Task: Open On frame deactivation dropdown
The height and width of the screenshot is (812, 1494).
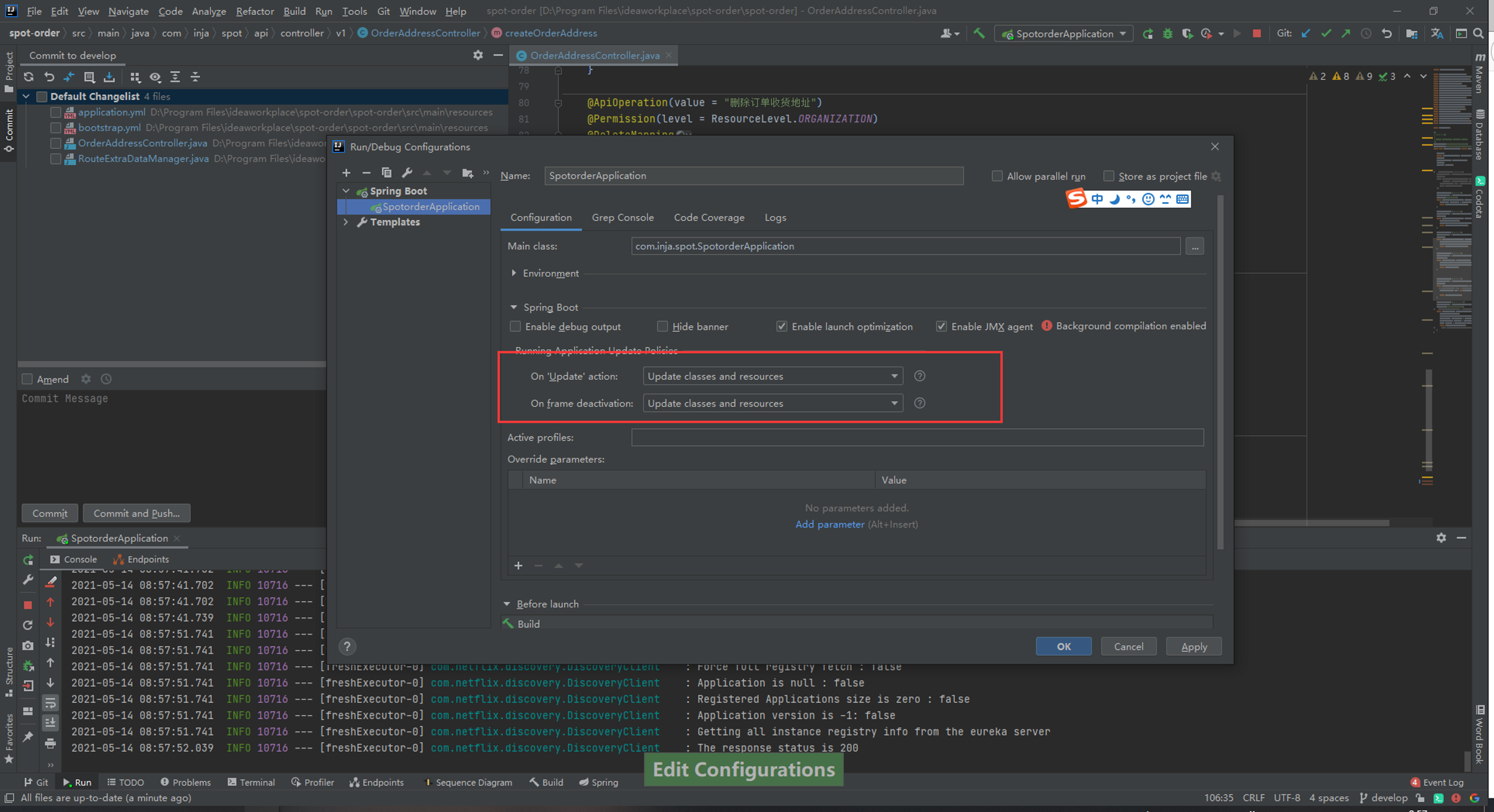Action: (x=772, y=404)
